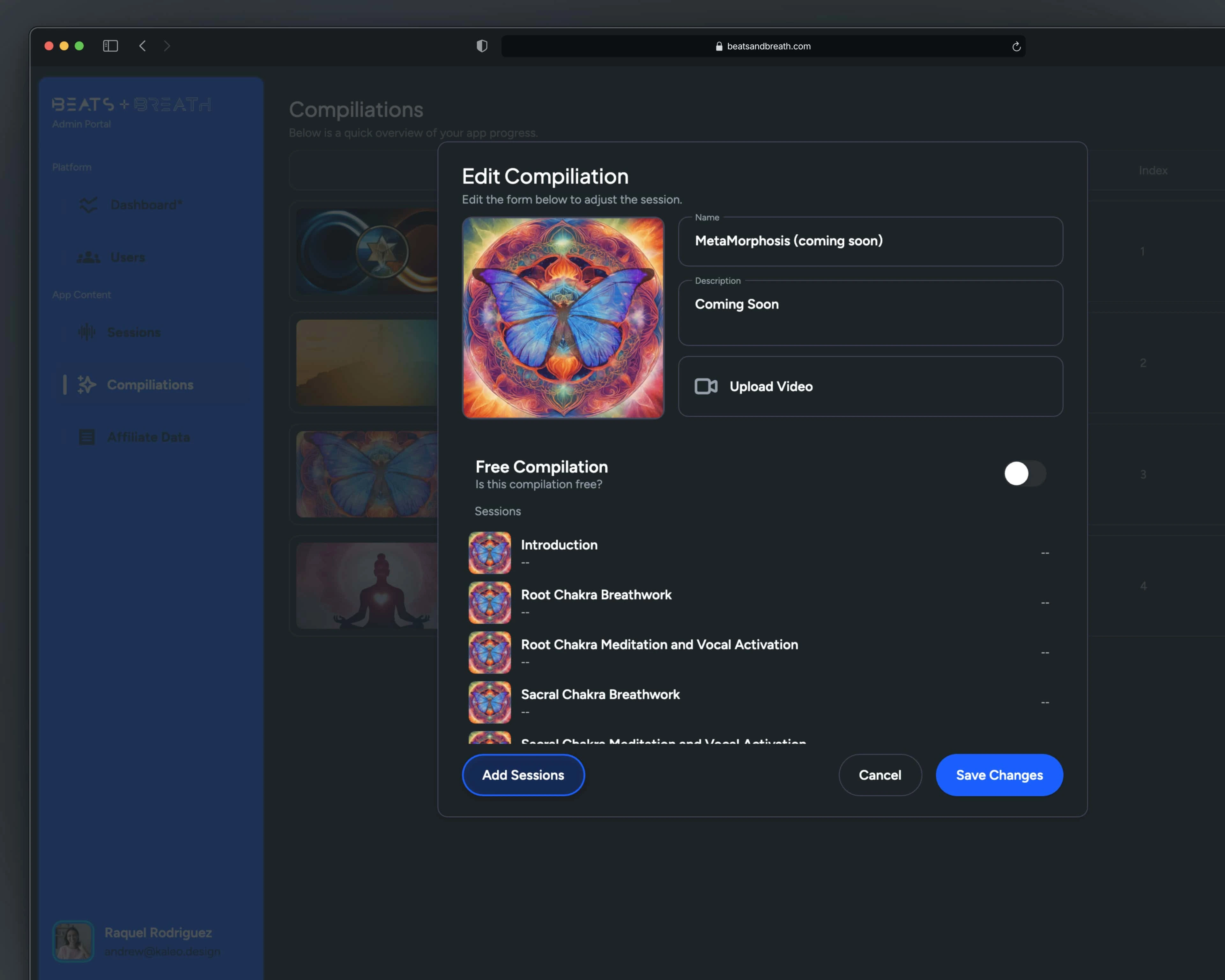This screenshot has height=980, width=1225.
Task: Click the Sessions waveform icon
Action: (86, 332)
